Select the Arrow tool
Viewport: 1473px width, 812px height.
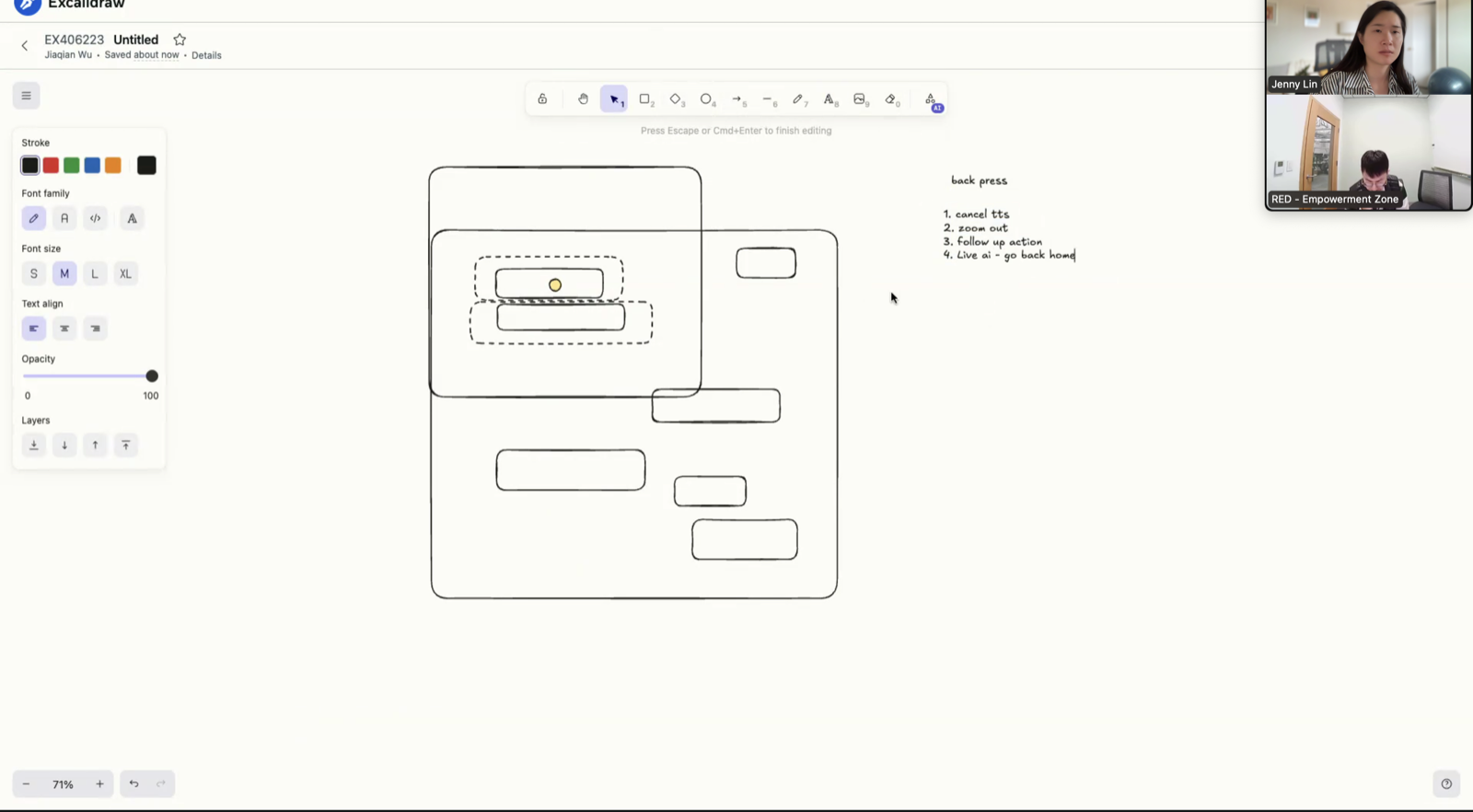click(737, 99)
